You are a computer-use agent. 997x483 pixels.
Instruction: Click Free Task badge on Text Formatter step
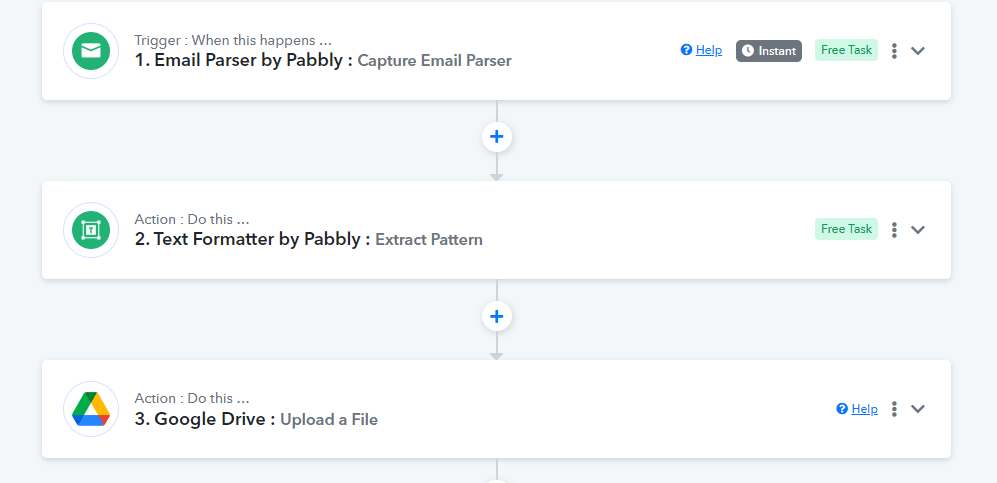click(846, 229)
